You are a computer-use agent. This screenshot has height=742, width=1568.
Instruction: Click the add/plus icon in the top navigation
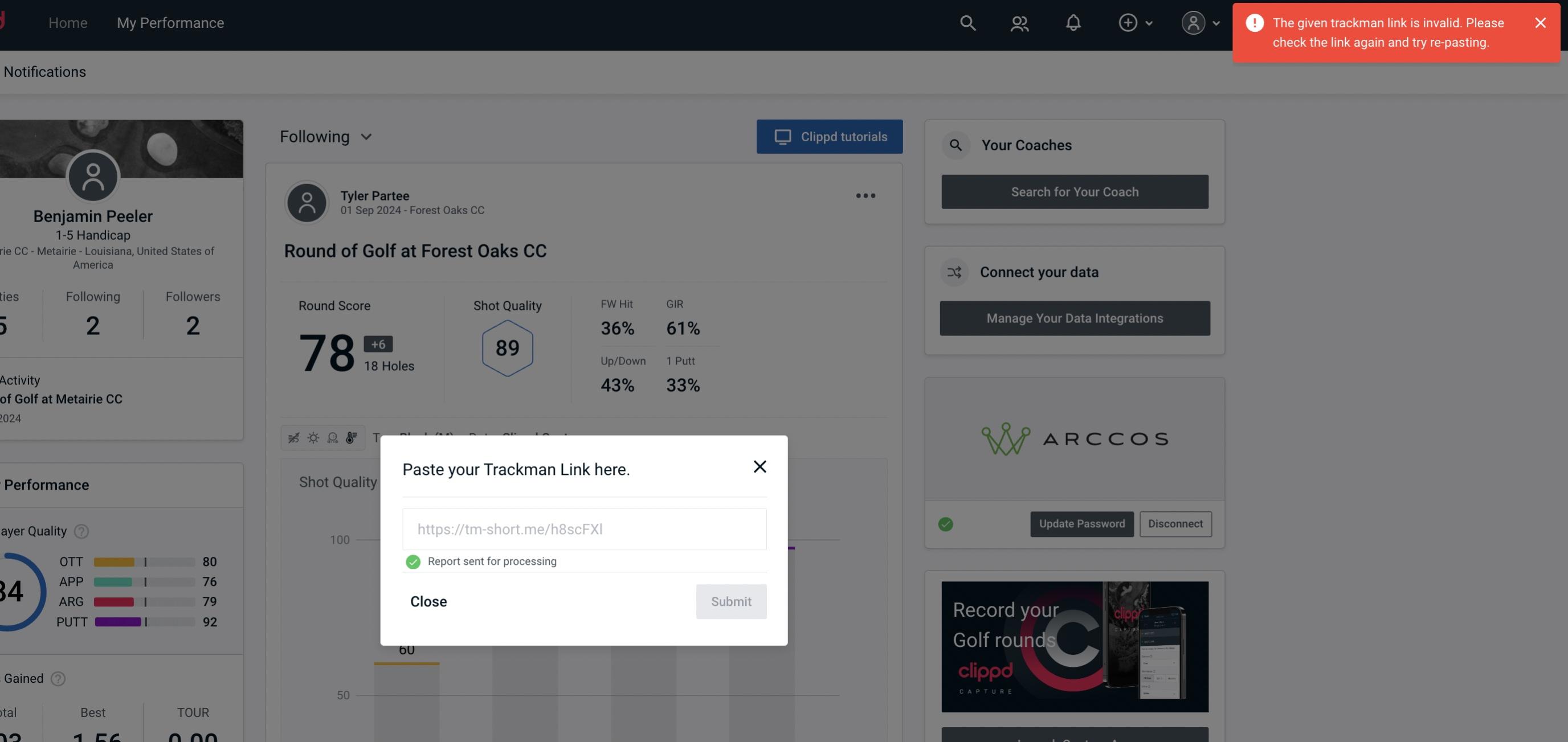[1127, 21]
